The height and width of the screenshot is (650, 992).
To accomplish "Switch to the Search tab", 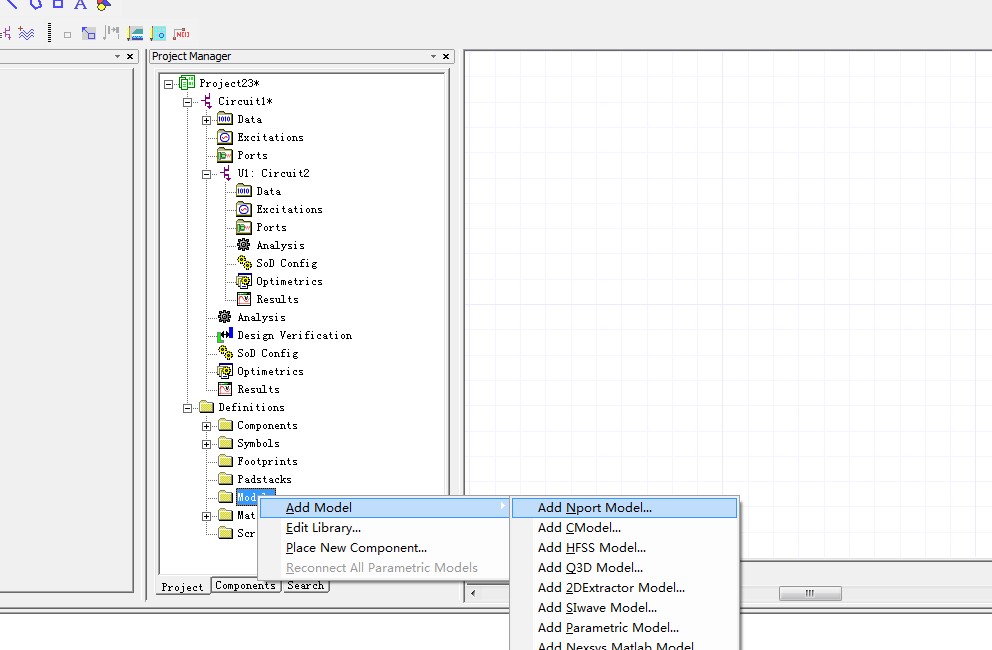I will (x=306, y=585).
